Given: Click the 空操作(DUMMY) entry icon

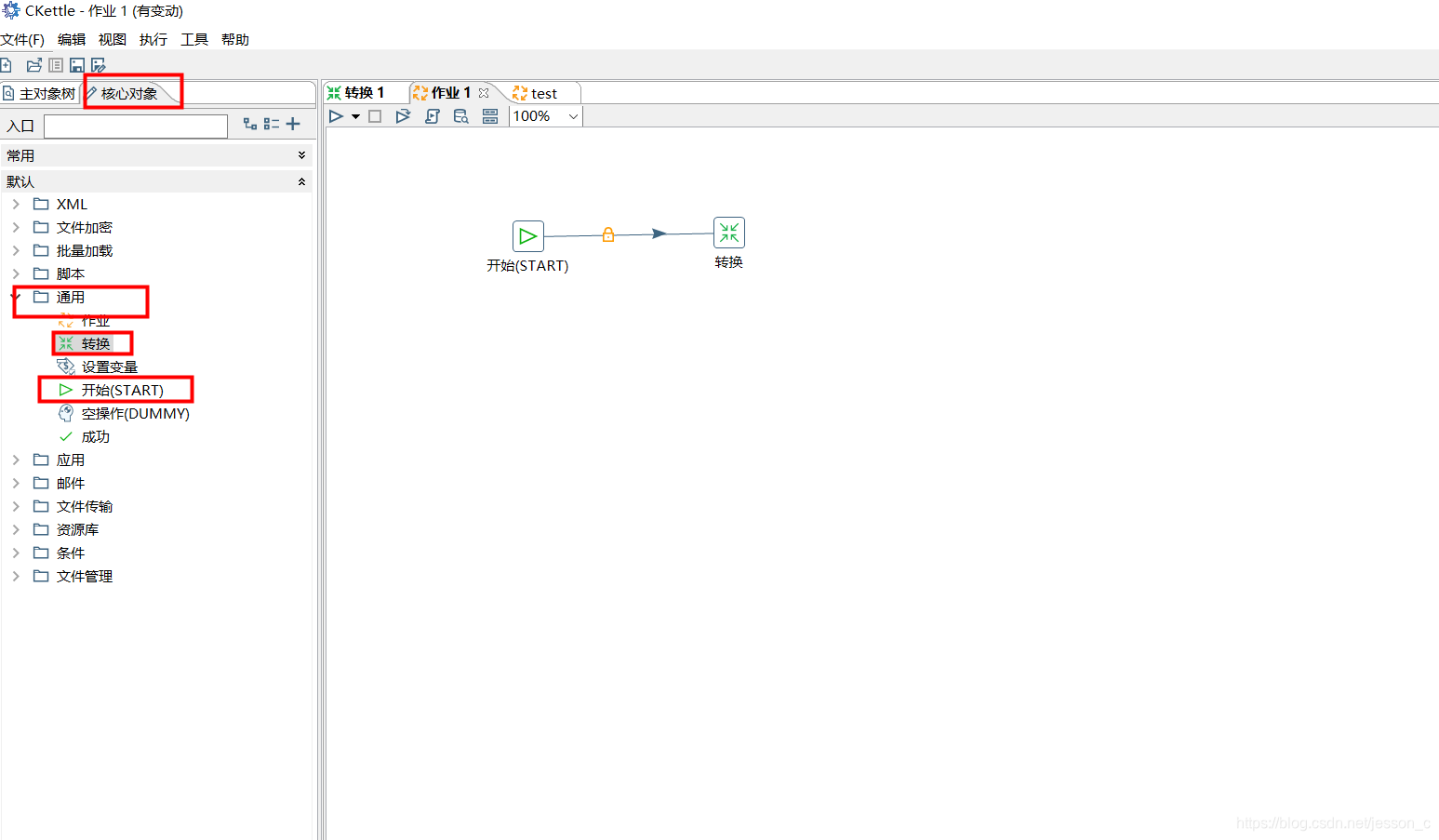Looking at the screenshot, I should 66,413.
